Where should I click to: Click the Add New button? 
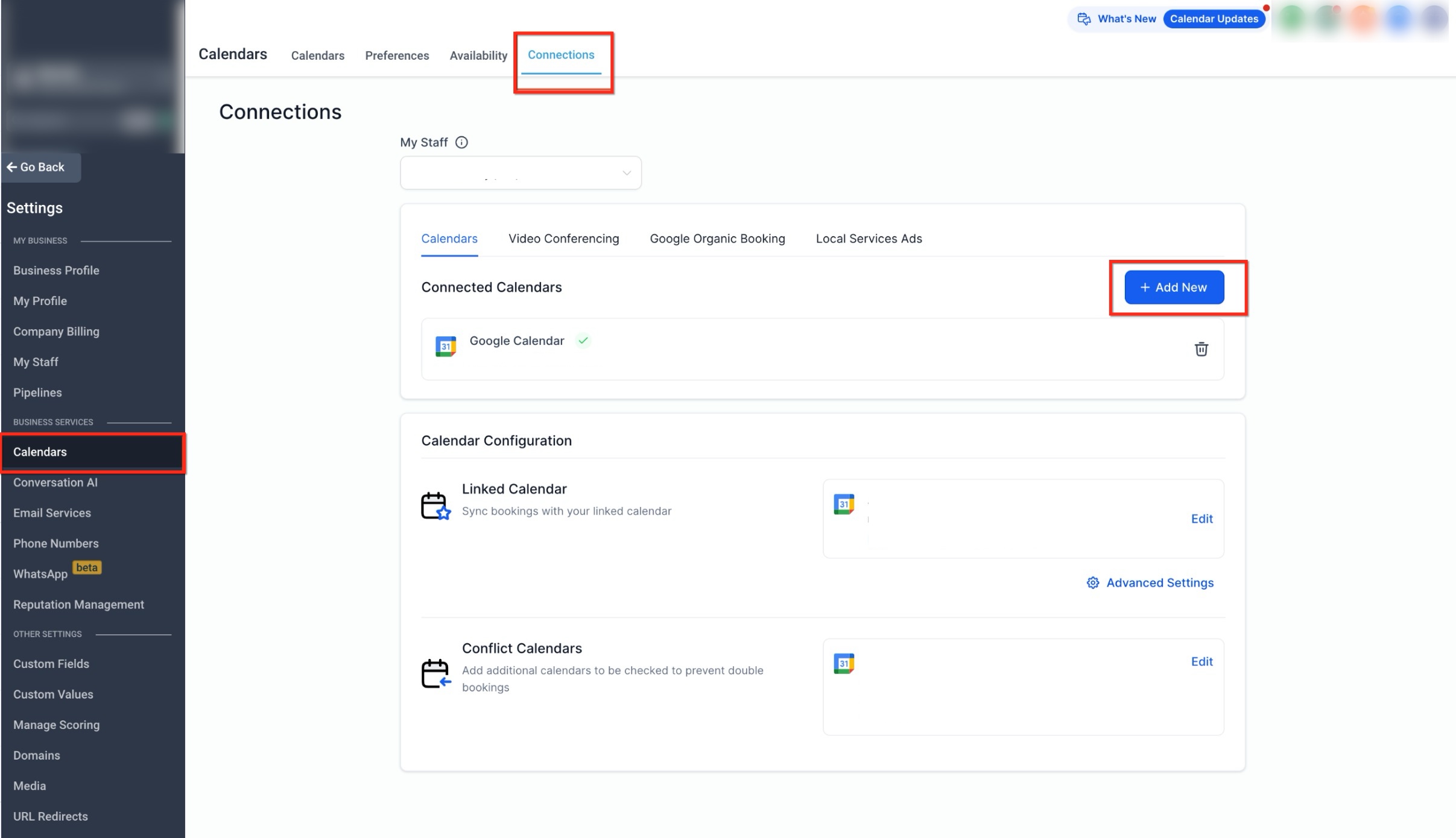[1174, 288]
